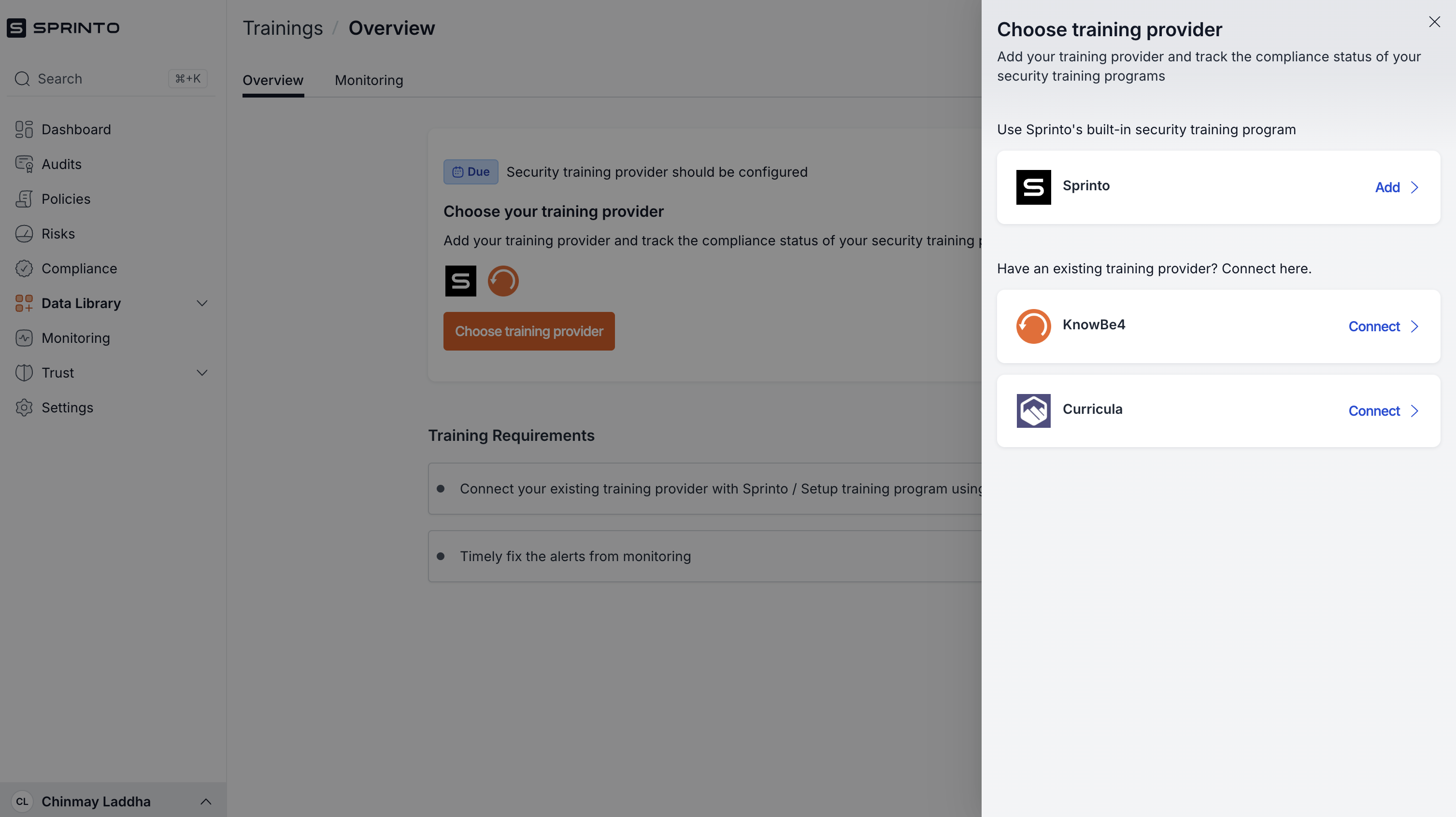Switch to the Monitoring tab
Screen dimensions: 1456x817
pos(369,80)
